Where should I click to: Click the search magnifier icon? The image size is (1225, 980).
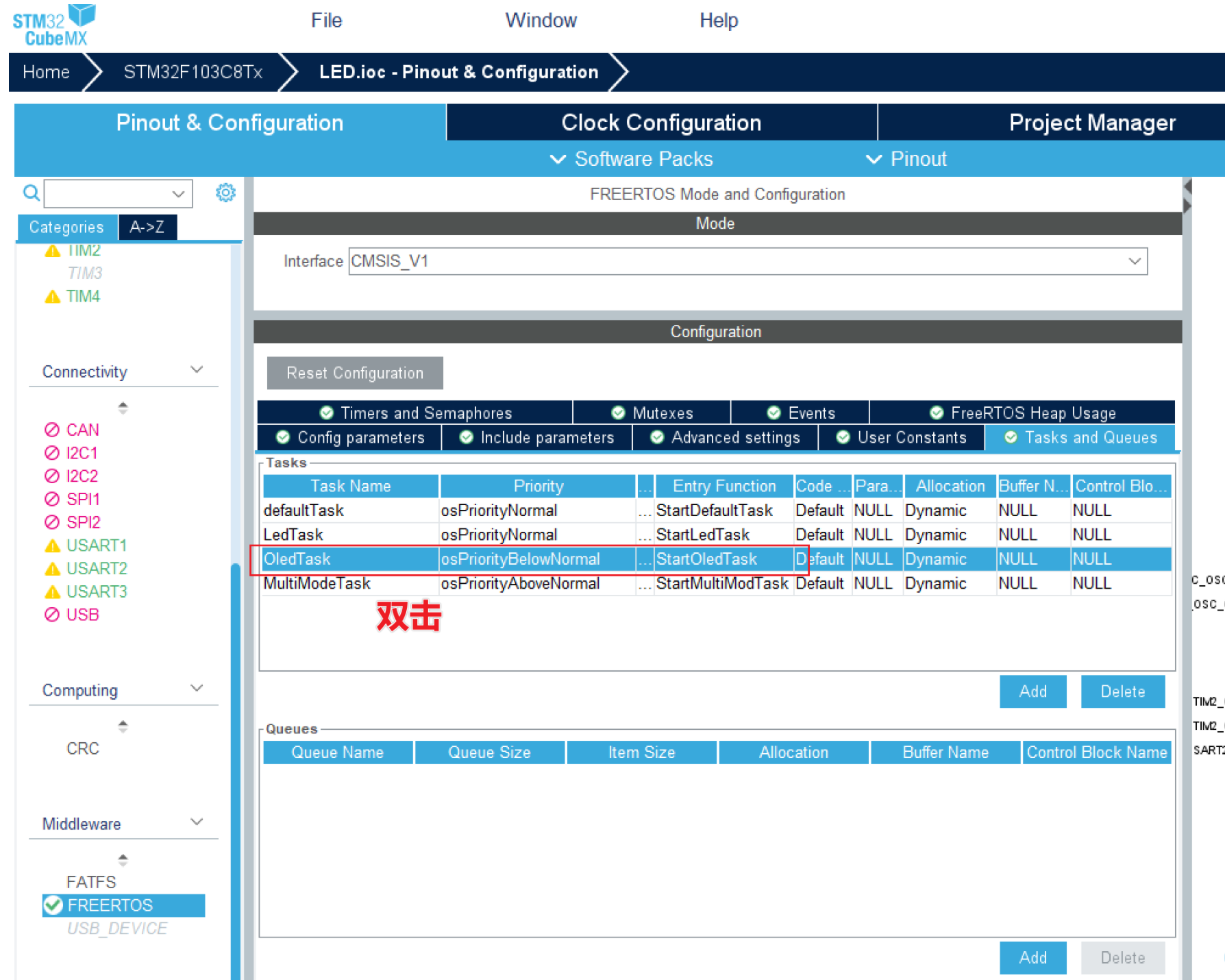coord(31,193)
